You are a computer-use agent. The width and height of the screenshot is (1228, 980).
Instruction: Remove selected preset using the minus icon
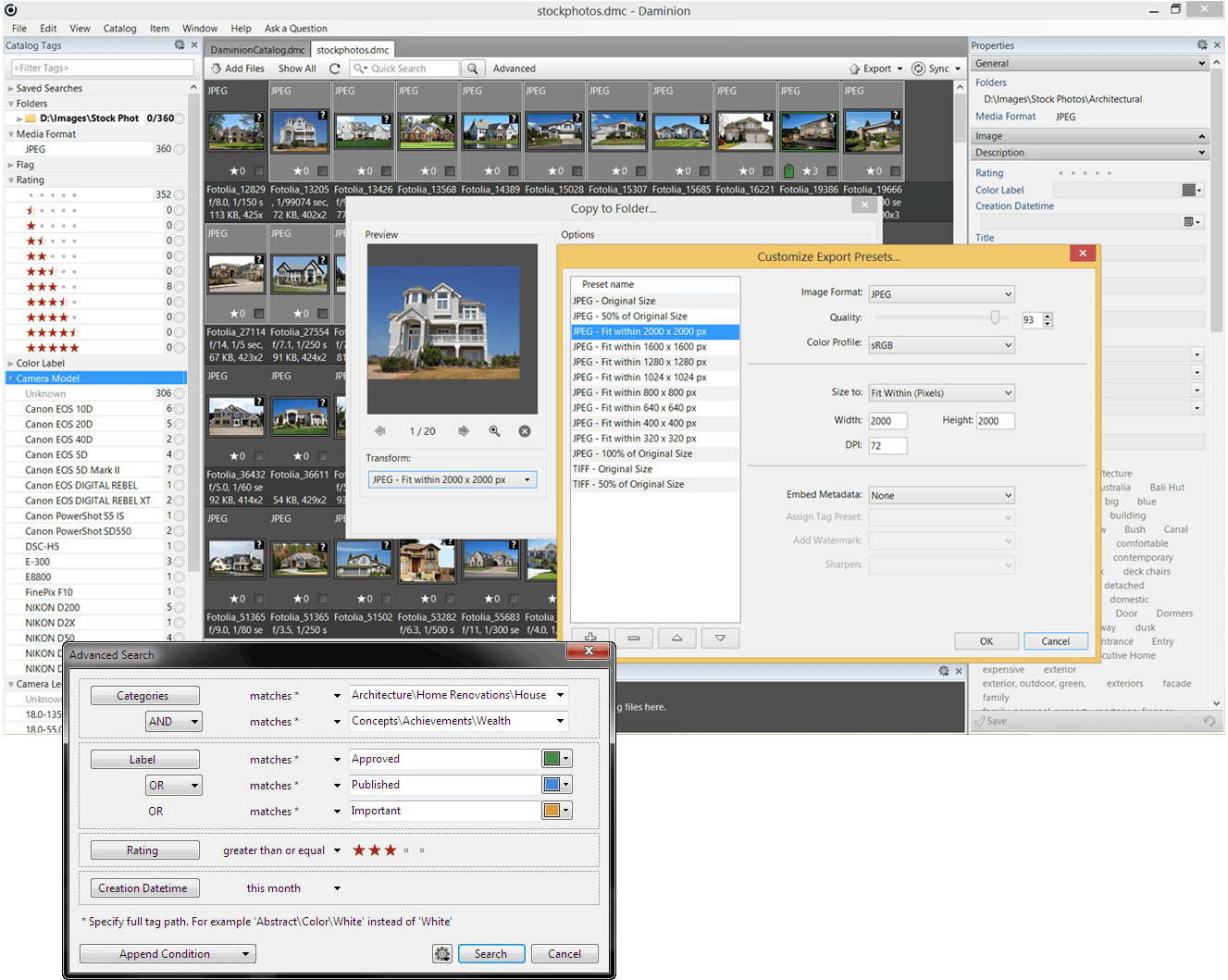(633, 638)
